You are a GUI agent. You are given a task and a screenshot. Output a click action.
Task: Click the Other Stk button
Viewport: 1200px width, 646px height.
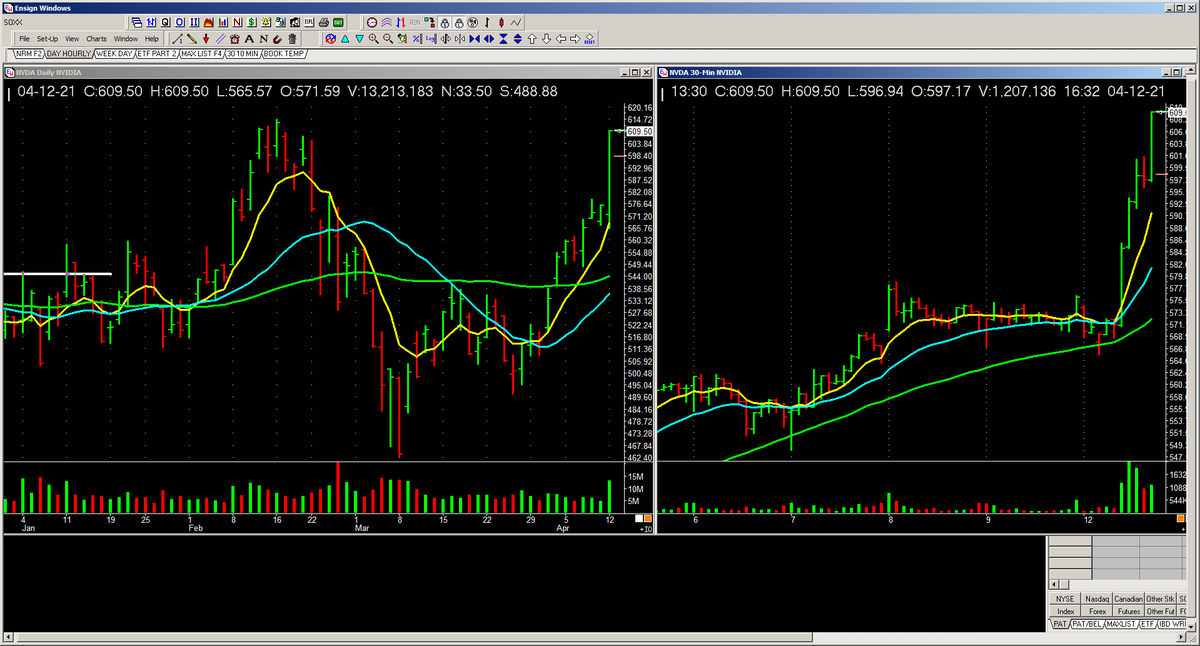(x=1160, y=598)
